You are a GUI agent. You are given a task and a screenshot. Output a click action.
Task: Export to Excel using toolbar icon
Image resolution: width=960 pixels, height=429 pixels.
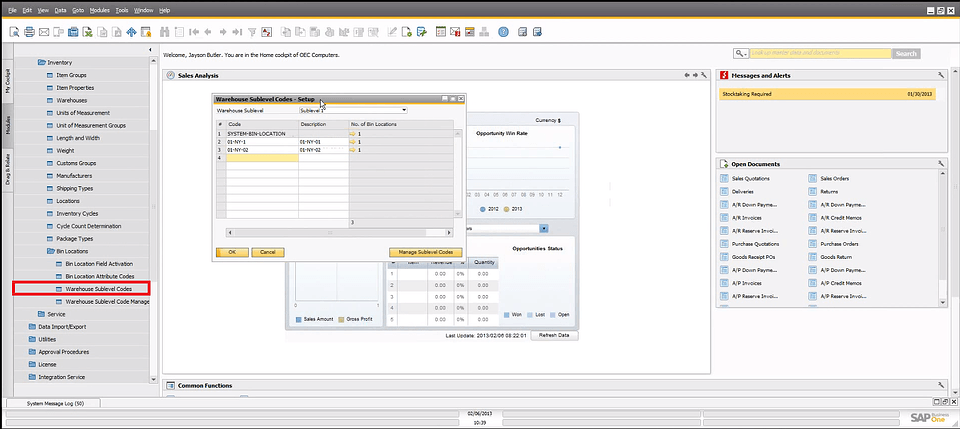(x=88, y=32)
